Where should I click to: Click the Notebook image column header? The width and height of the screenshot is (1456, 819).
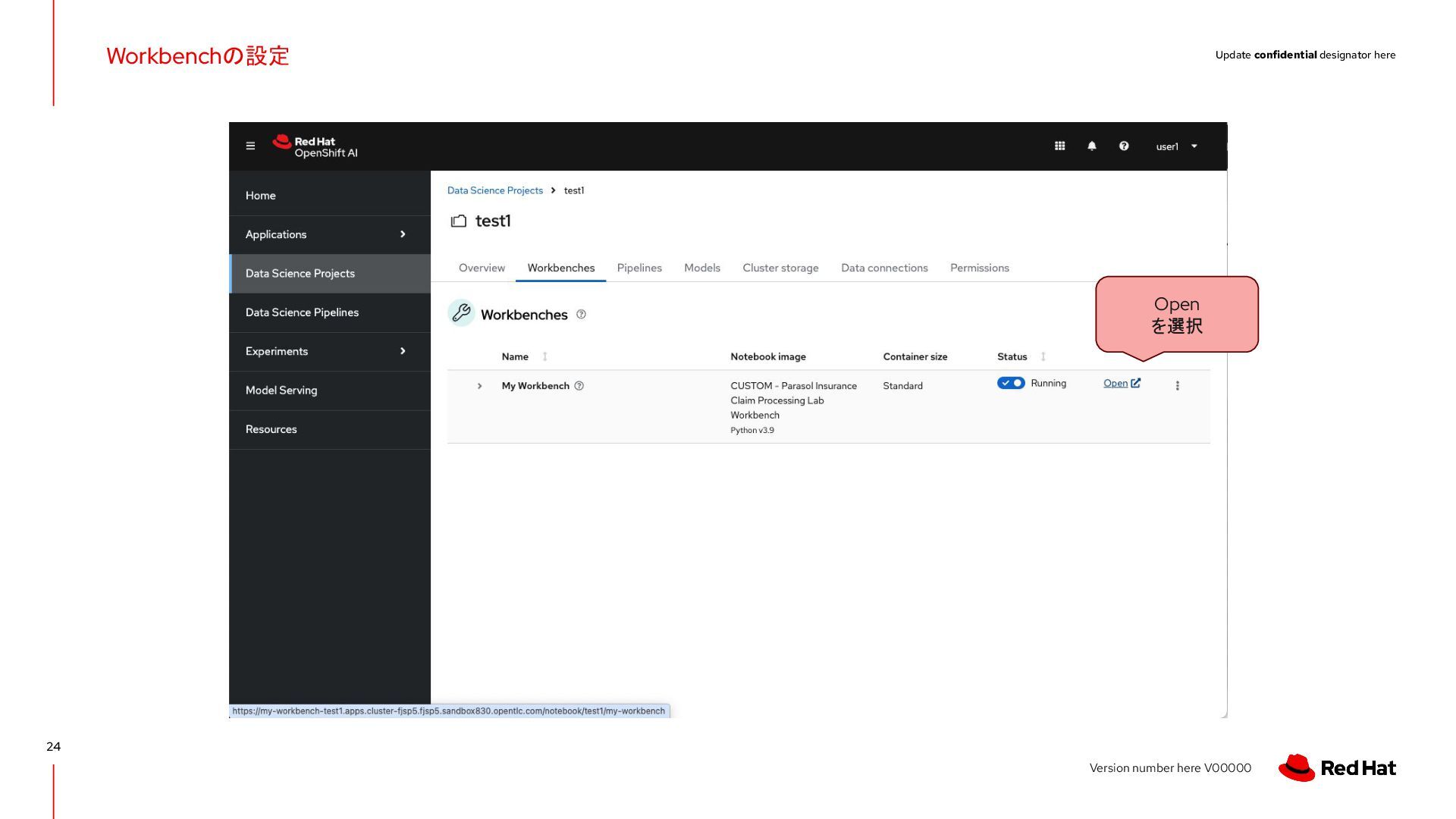pos(767,356)
